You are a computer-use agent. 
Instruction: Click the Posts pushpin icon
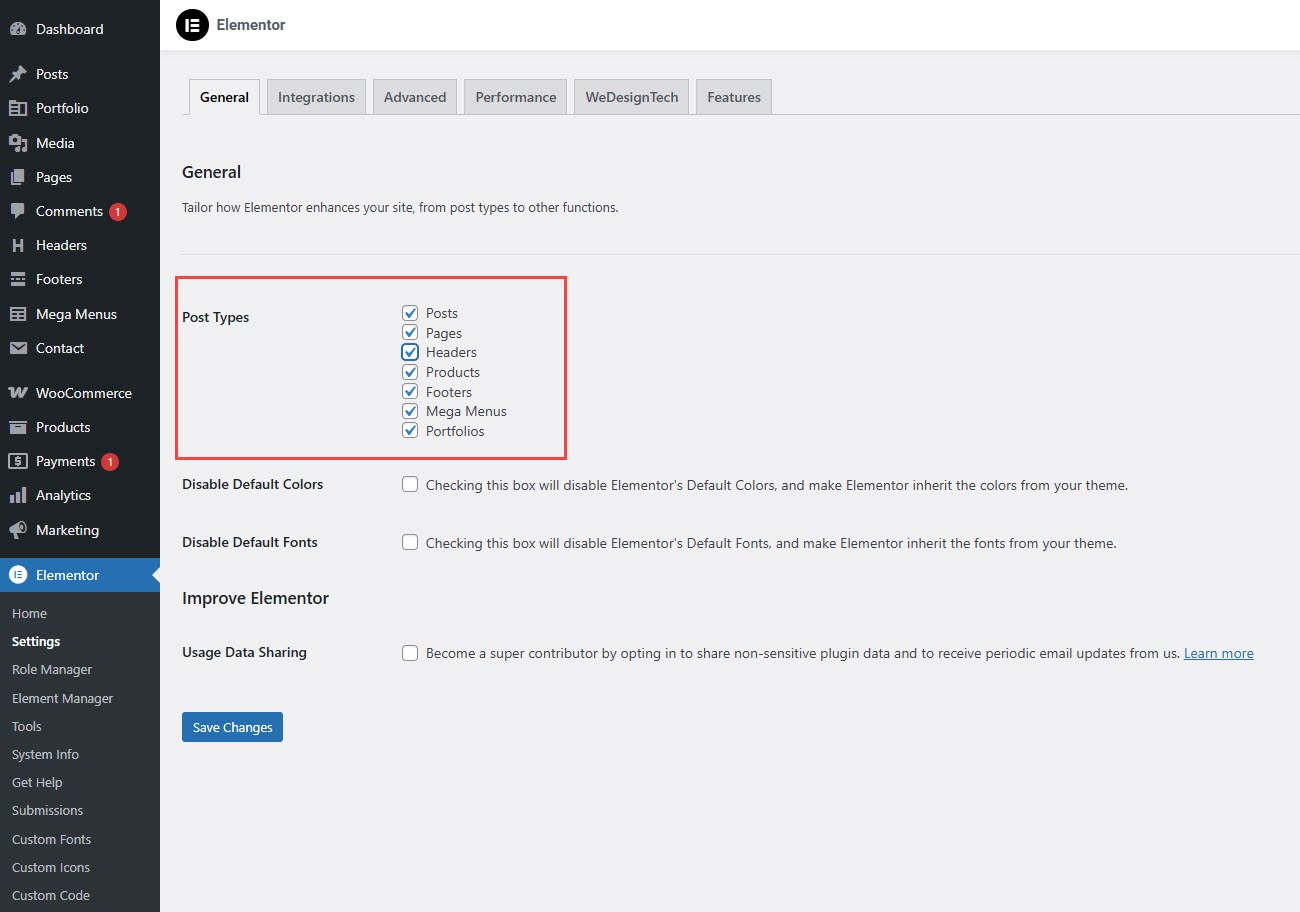coord(18,74)
